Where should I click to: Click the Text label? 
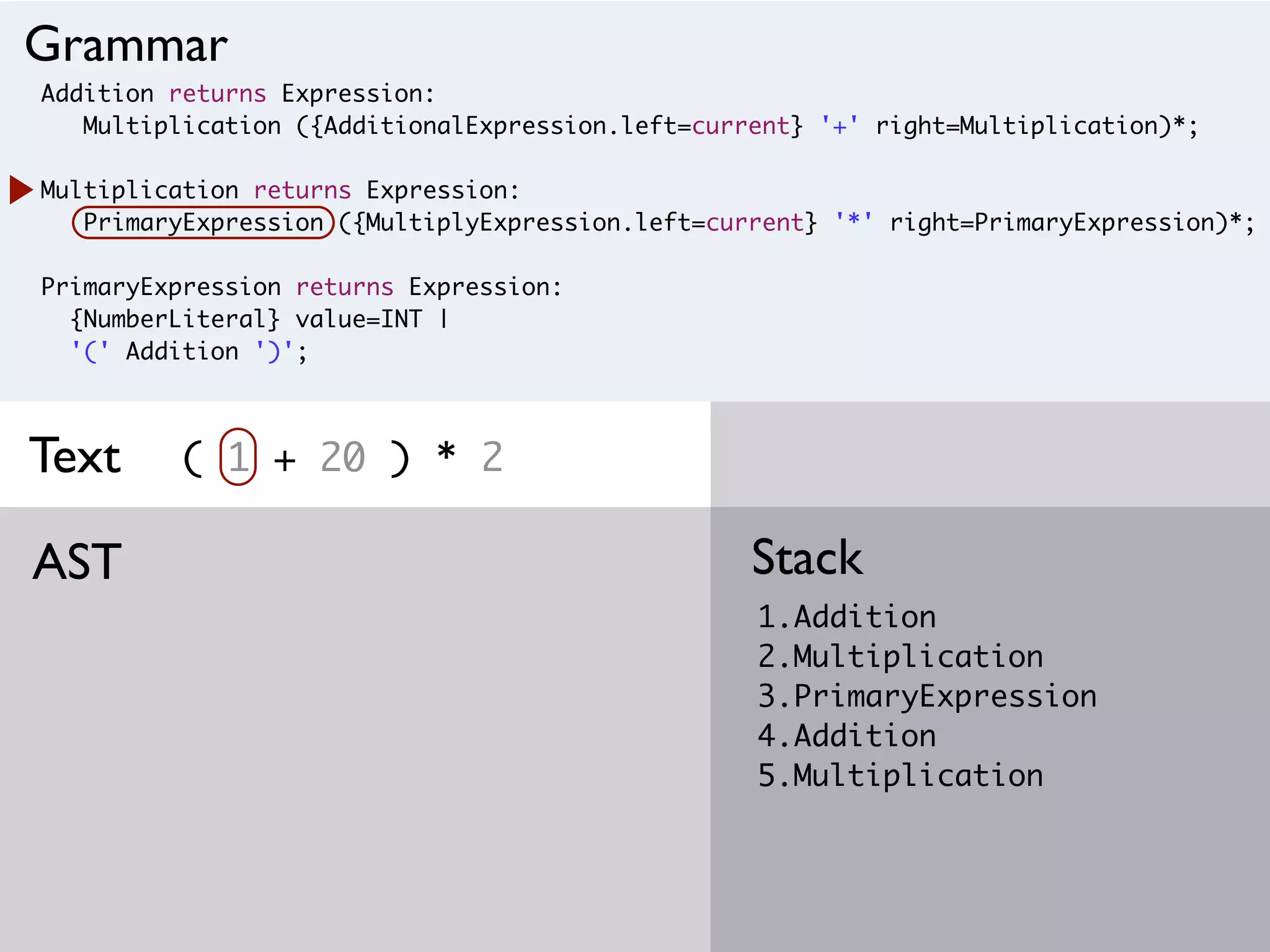click(75, 456)
